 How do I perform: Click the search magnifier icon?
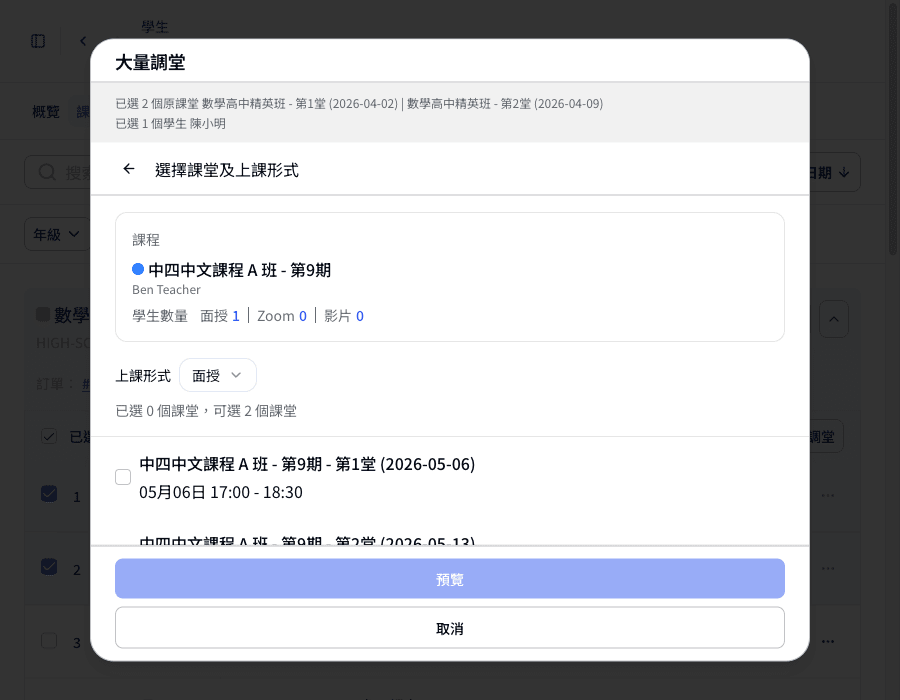point(47,172)
